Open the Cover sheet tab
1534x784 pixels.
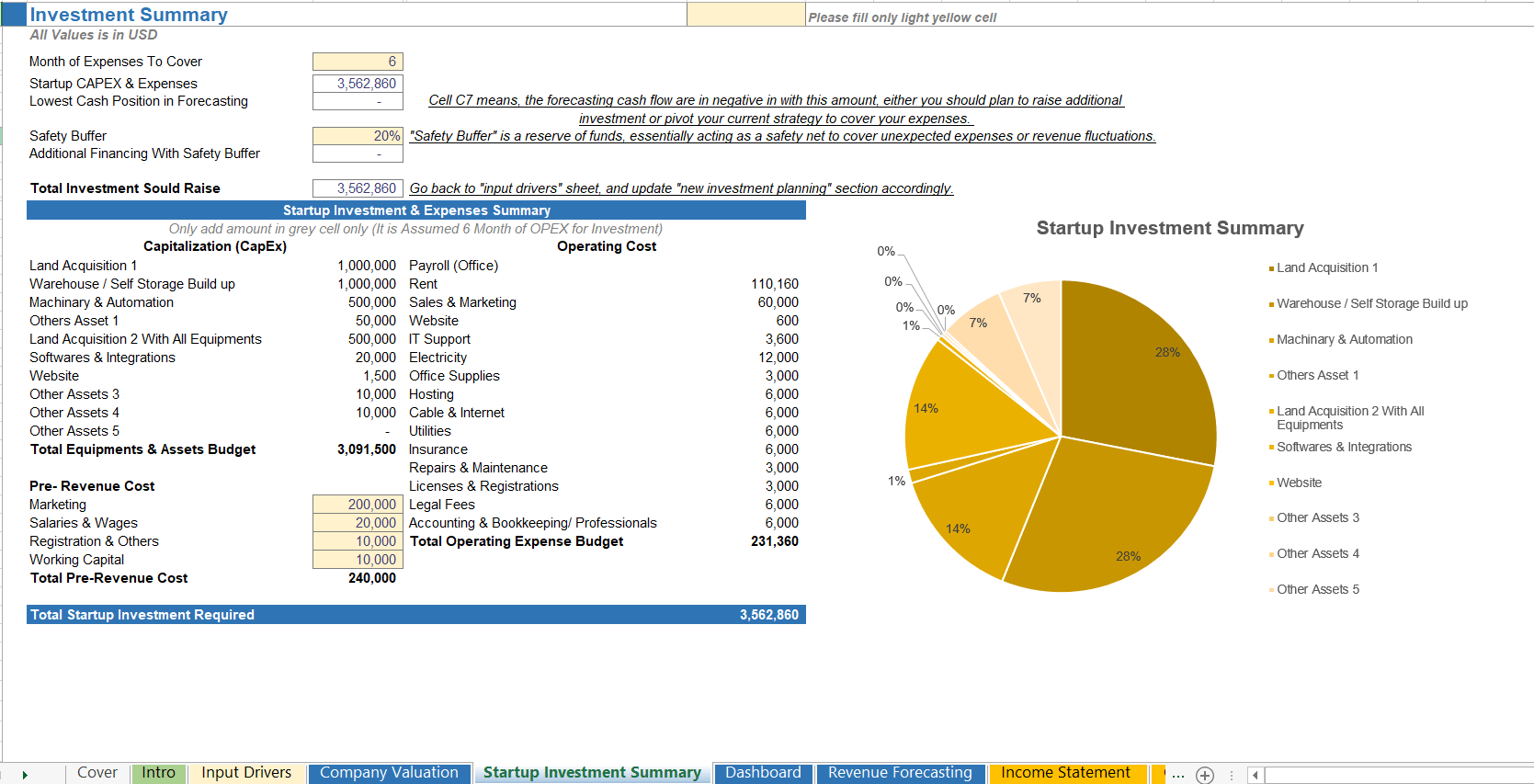pyautogui.click(x=97, y=773)
